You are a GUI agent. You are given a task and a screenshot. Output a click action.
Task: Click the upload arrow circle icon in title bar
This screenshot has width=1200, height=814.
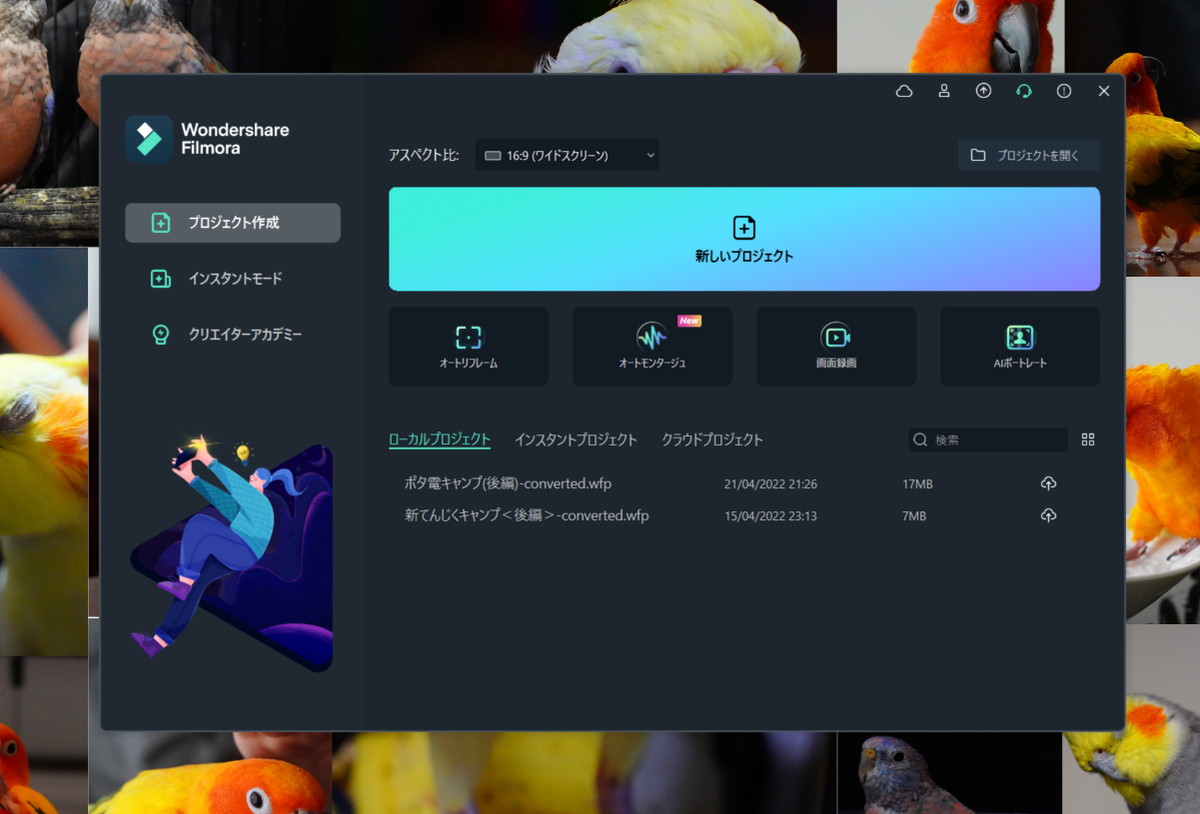pos(984,91)
